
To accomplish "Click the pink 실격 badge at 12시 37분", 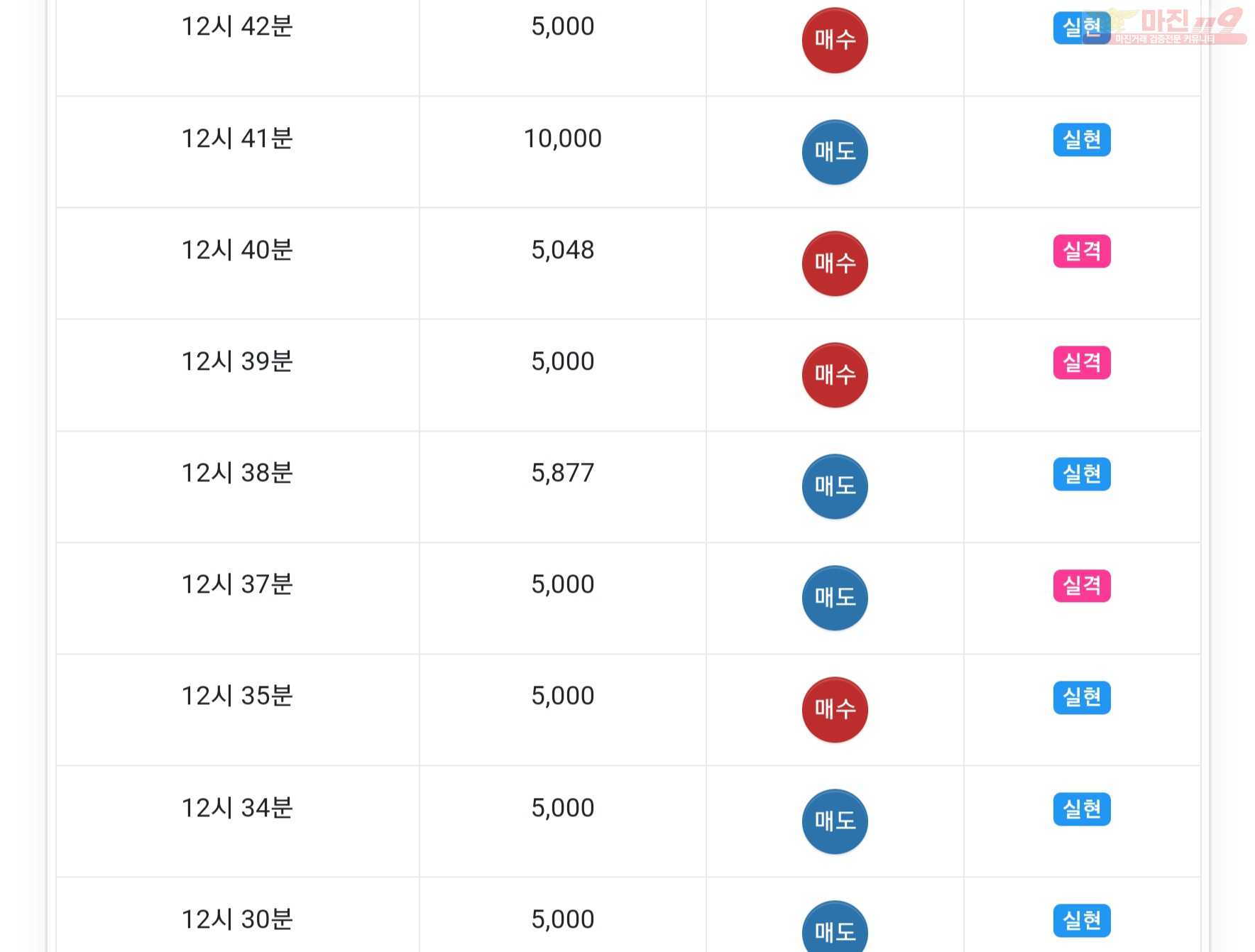I will pyautogui.click(x=1082, y=586).
